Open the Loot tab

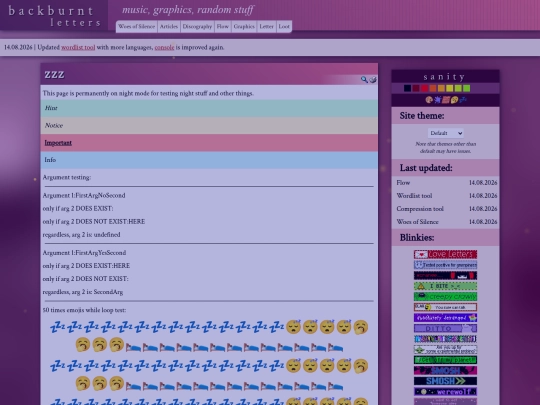[284, 27]
